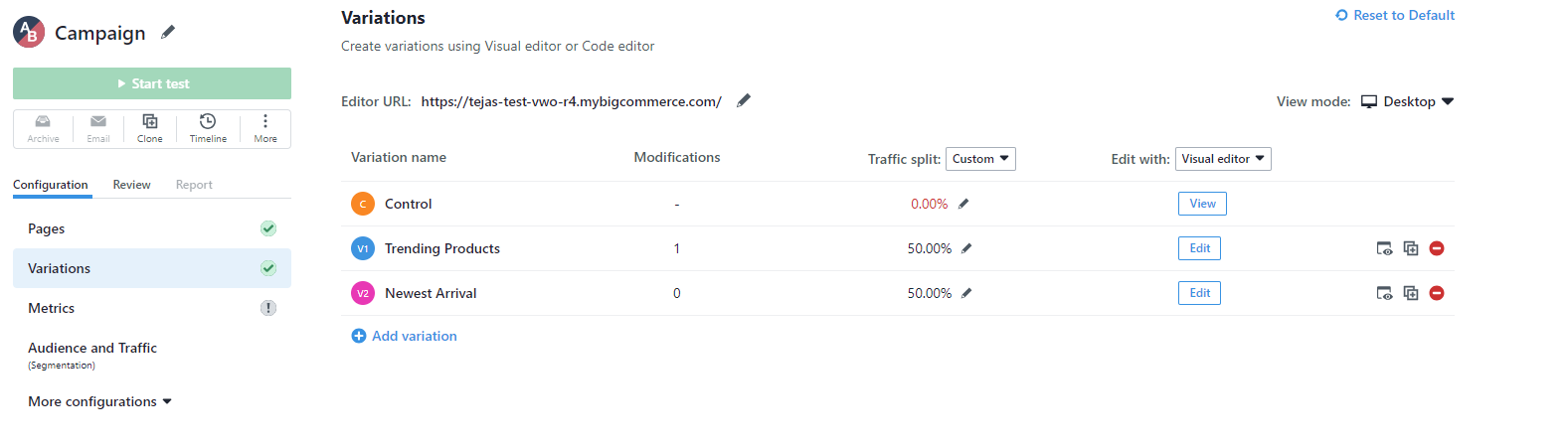This screenshot has height=446, width=1568.
Task: Open the Edit with Visual editor dropdown
Action: tap(1223, 159)
